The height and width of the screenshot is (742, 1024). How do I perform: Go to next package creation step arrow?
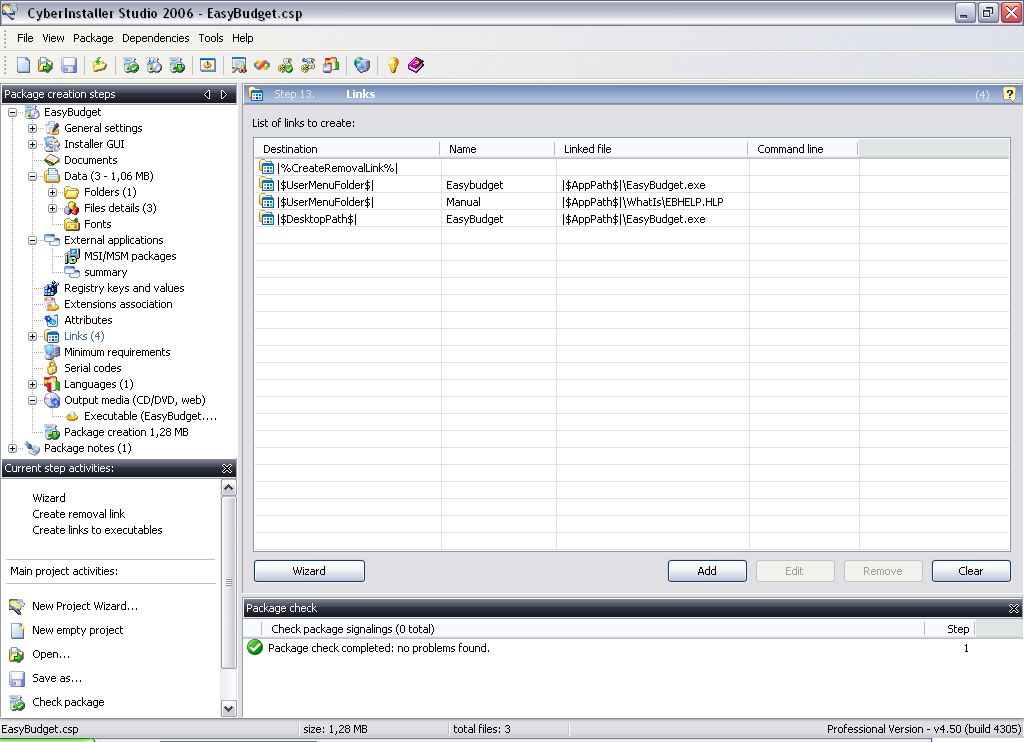click(x=223, y=94)
